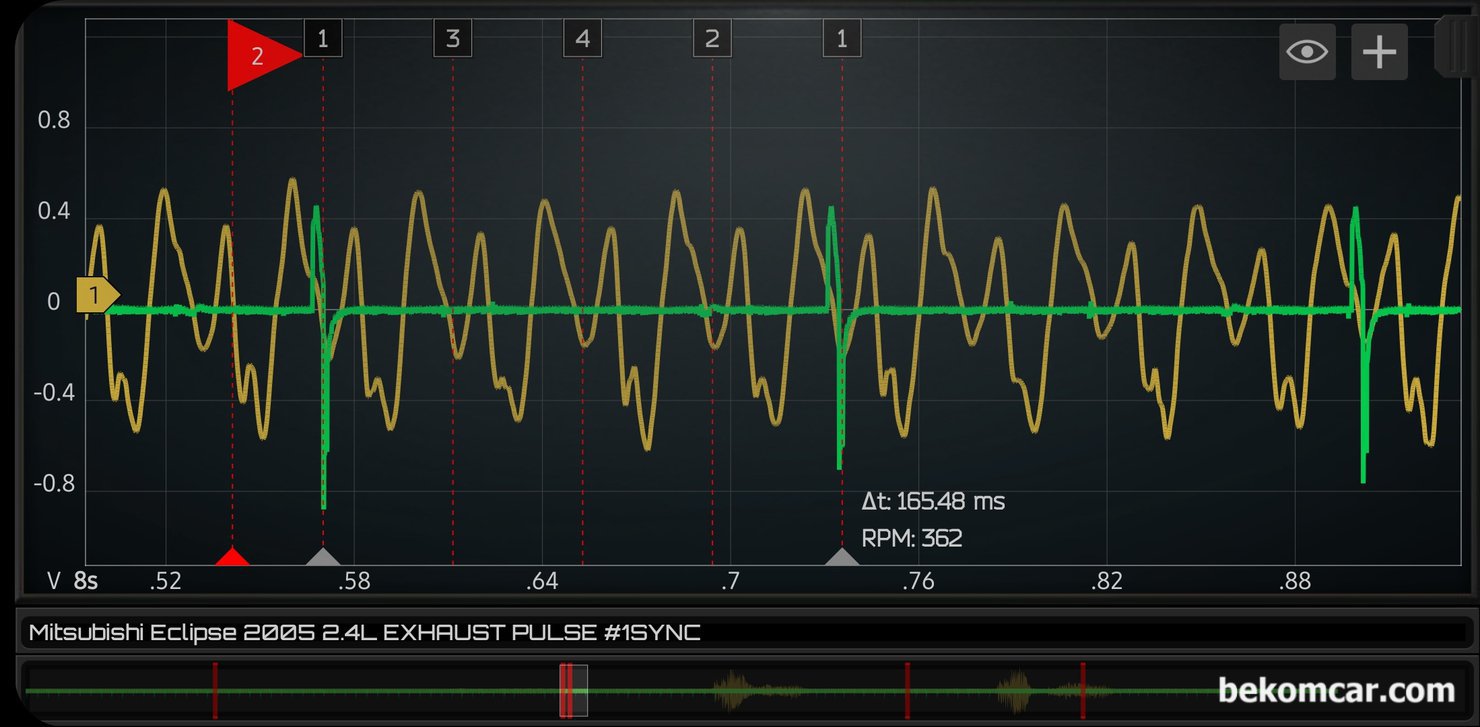Viewport: 1480px width, 727px height.
Task: Click the RPM 362 readout
Action: 912,539
